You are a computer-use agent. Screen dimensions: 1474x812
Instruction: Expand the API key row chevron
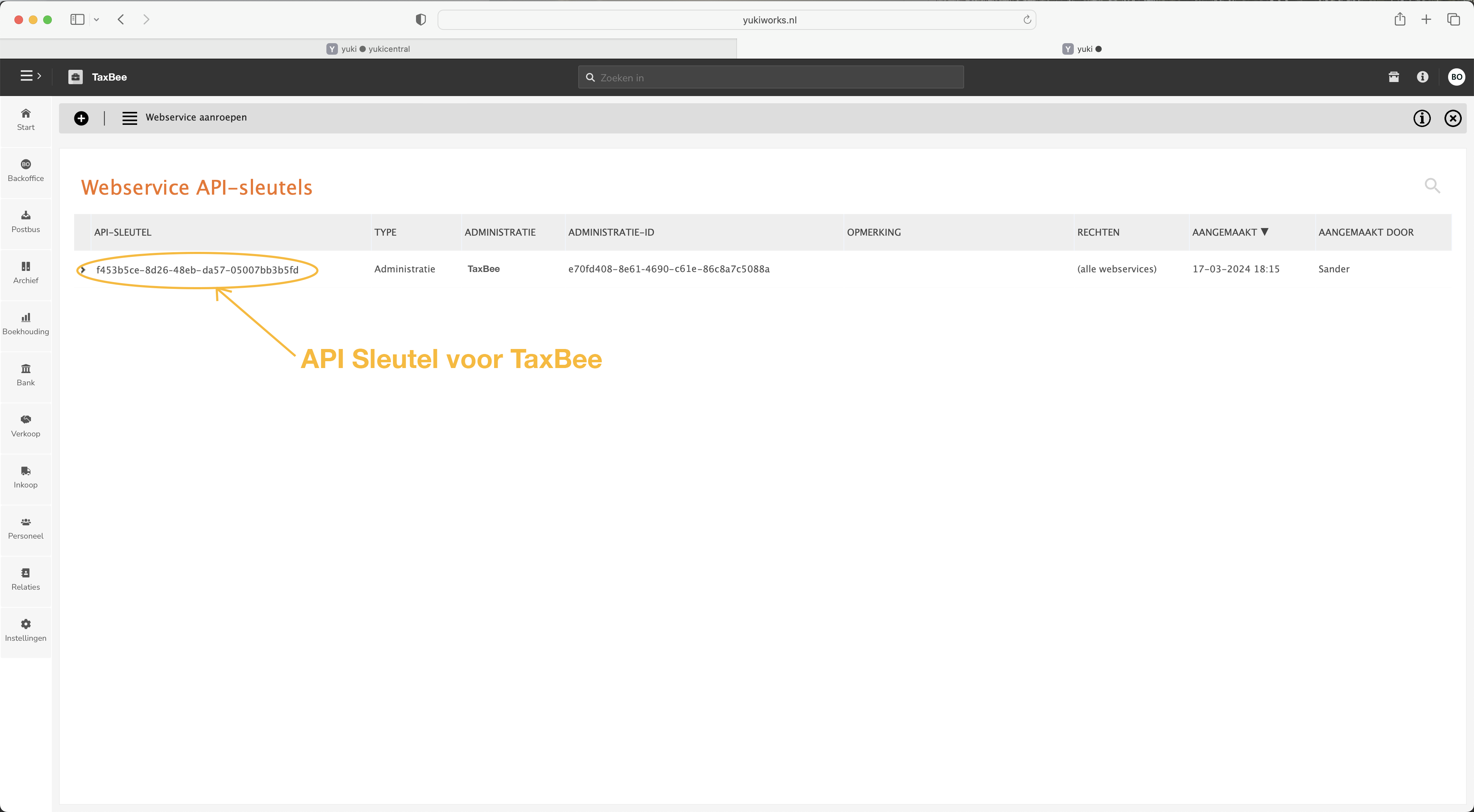click(x=82, y=269)
